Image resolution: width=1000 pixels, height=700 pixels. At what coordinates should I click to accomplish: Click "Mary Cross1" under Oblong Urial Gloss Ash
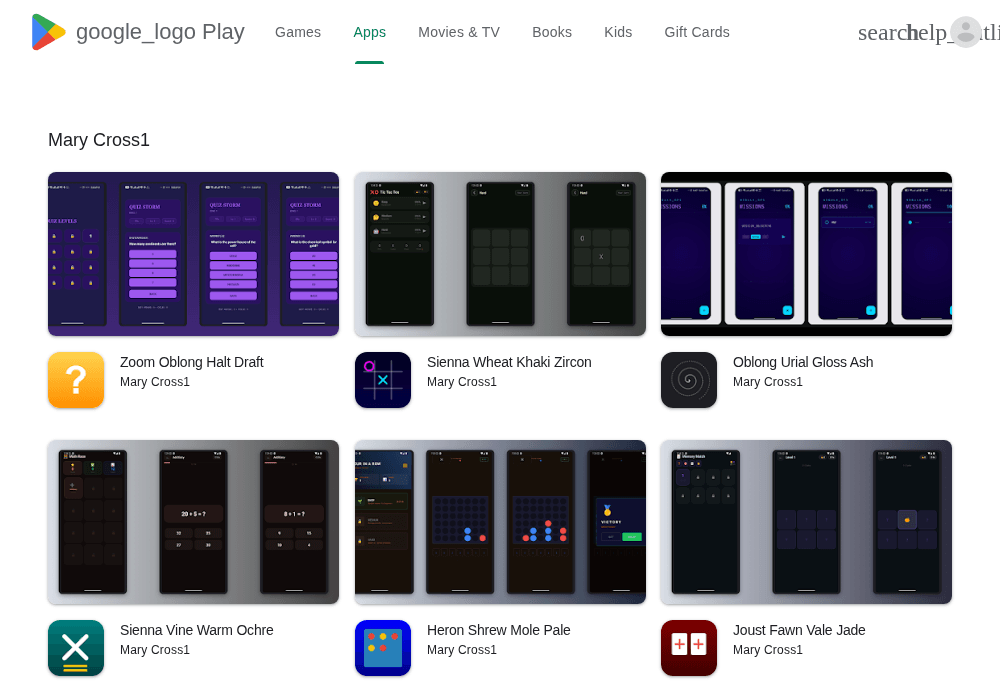pos(767,382)
